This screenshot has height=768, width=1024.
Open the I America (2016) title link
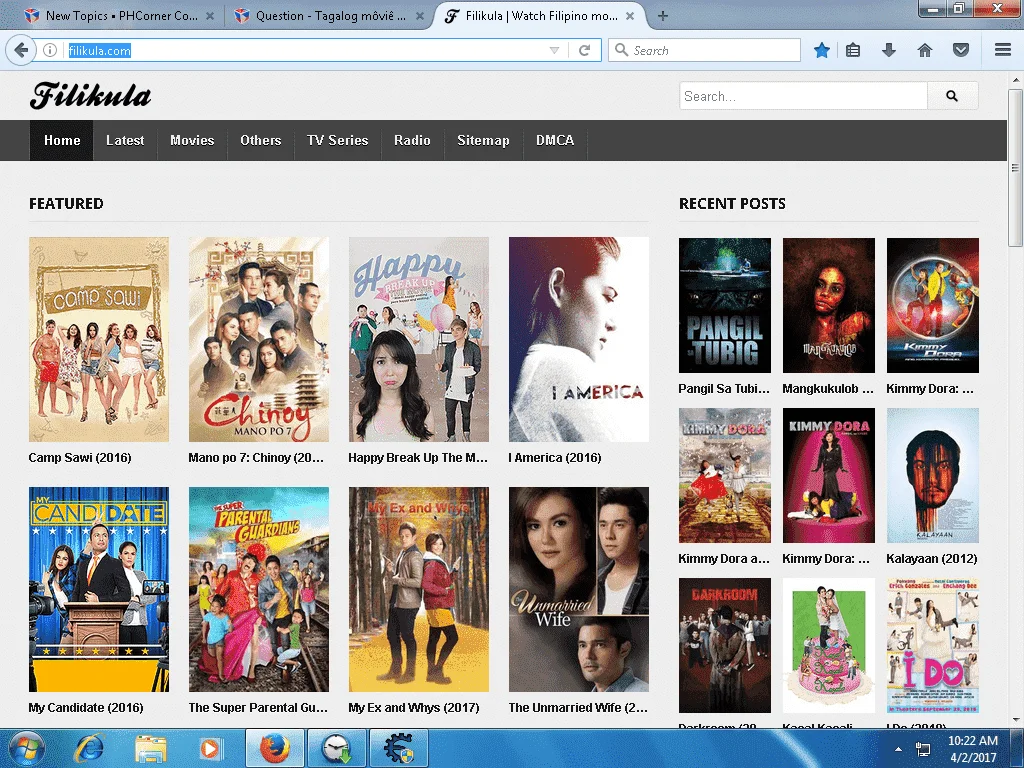point(554,458)
